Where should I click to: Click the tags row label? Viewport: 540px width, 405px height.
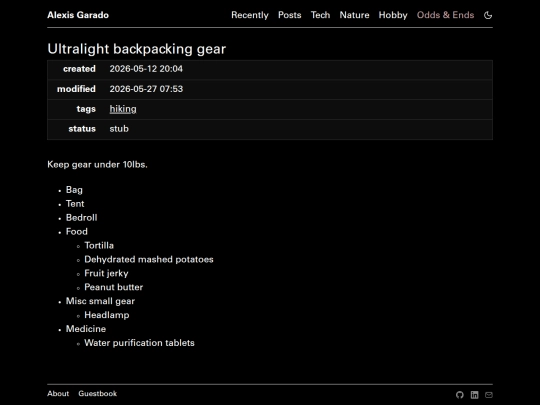coord(86,109)
